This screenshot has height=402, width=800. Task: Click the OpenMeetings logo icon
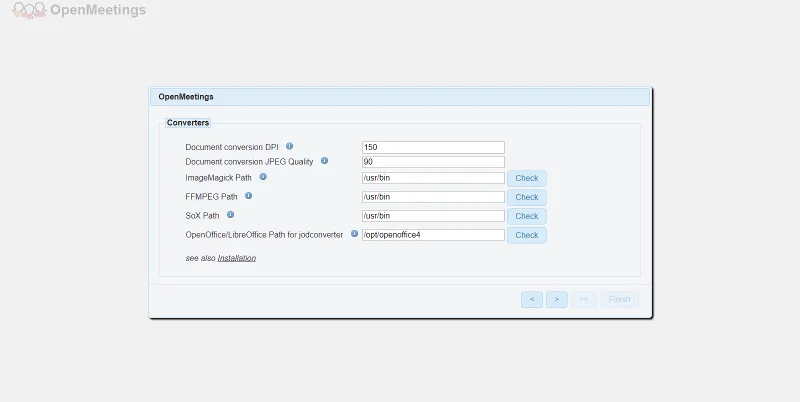pyautogui.click(x=29, y=11)
